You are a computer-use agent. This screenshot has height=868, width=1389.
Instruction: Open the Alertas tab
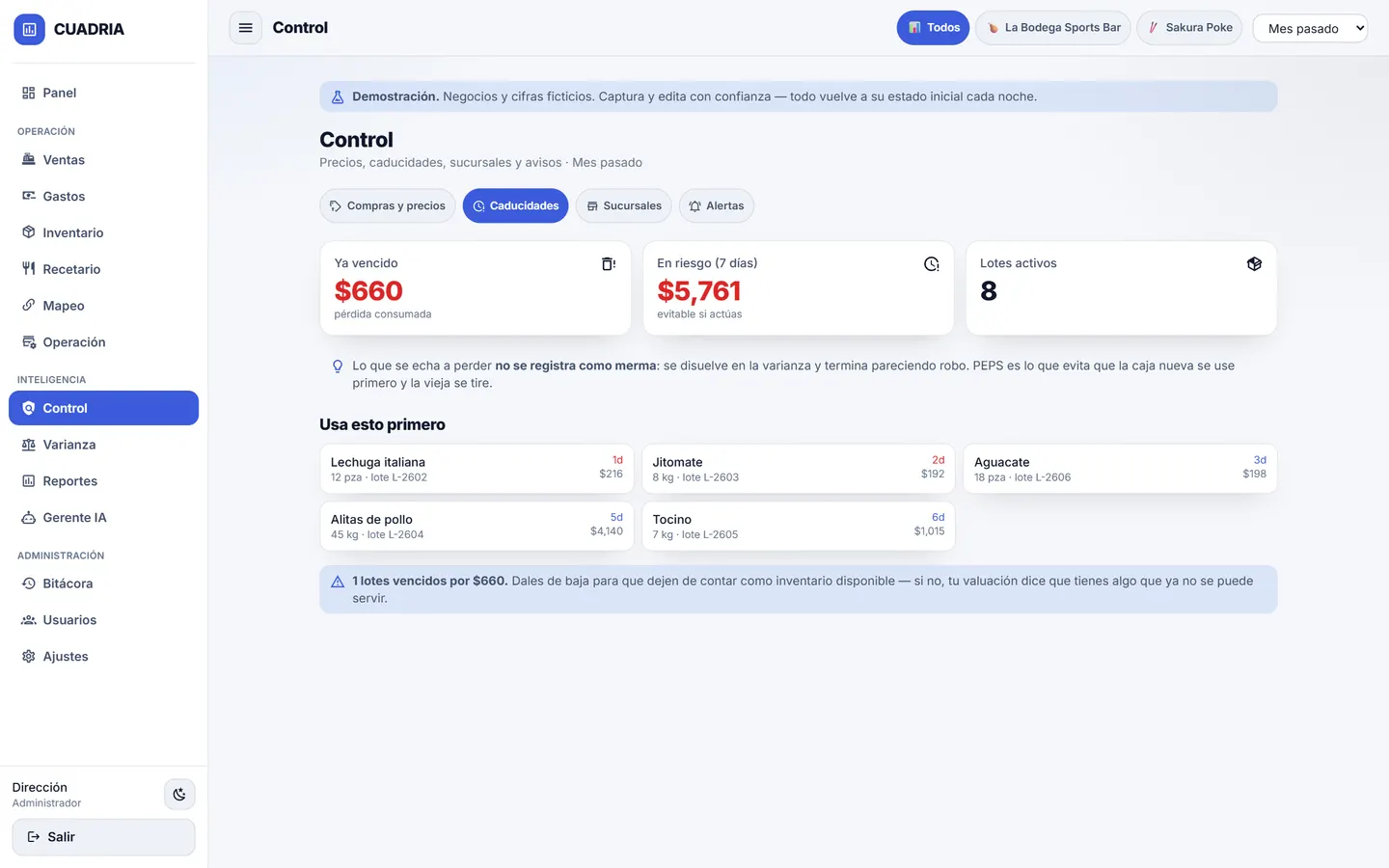click(x=716, y=205)
